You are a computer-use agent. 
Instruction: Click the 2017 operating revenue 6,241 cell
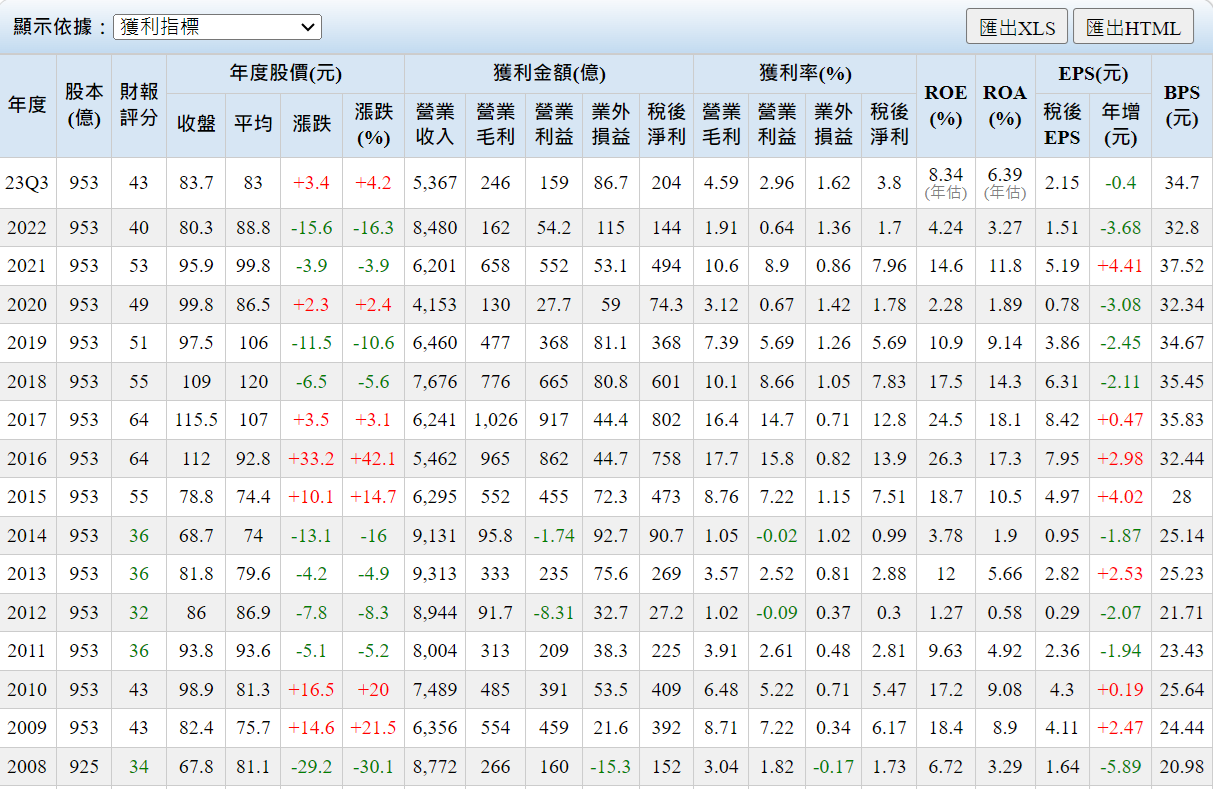pyautogui.click(x=434, y=420)
